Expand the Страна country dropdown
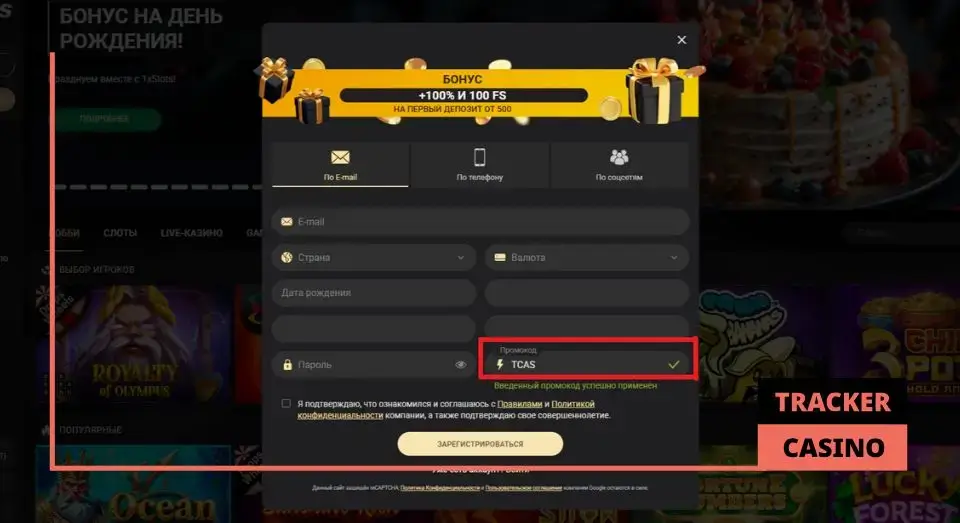Image resolution: width=960 pixels, height=523 pixels. 373,257
